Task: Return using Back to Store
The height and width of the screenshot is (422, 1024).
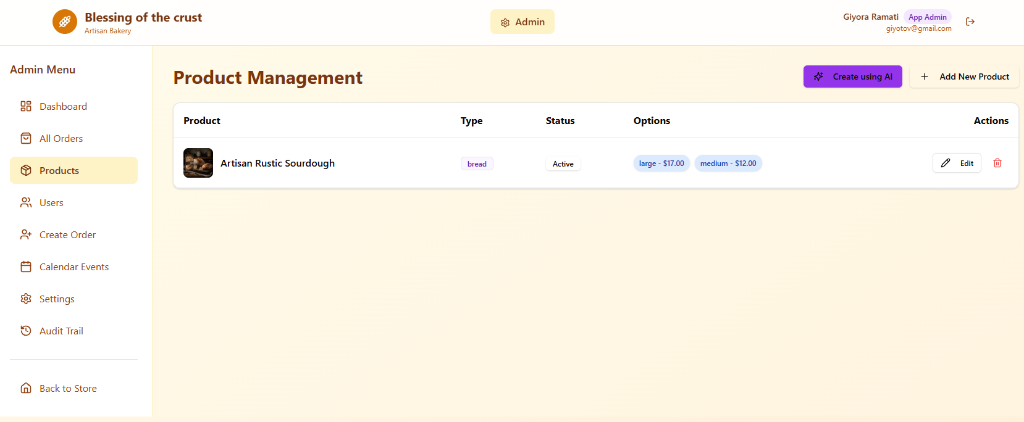Action: click(74, 389)
